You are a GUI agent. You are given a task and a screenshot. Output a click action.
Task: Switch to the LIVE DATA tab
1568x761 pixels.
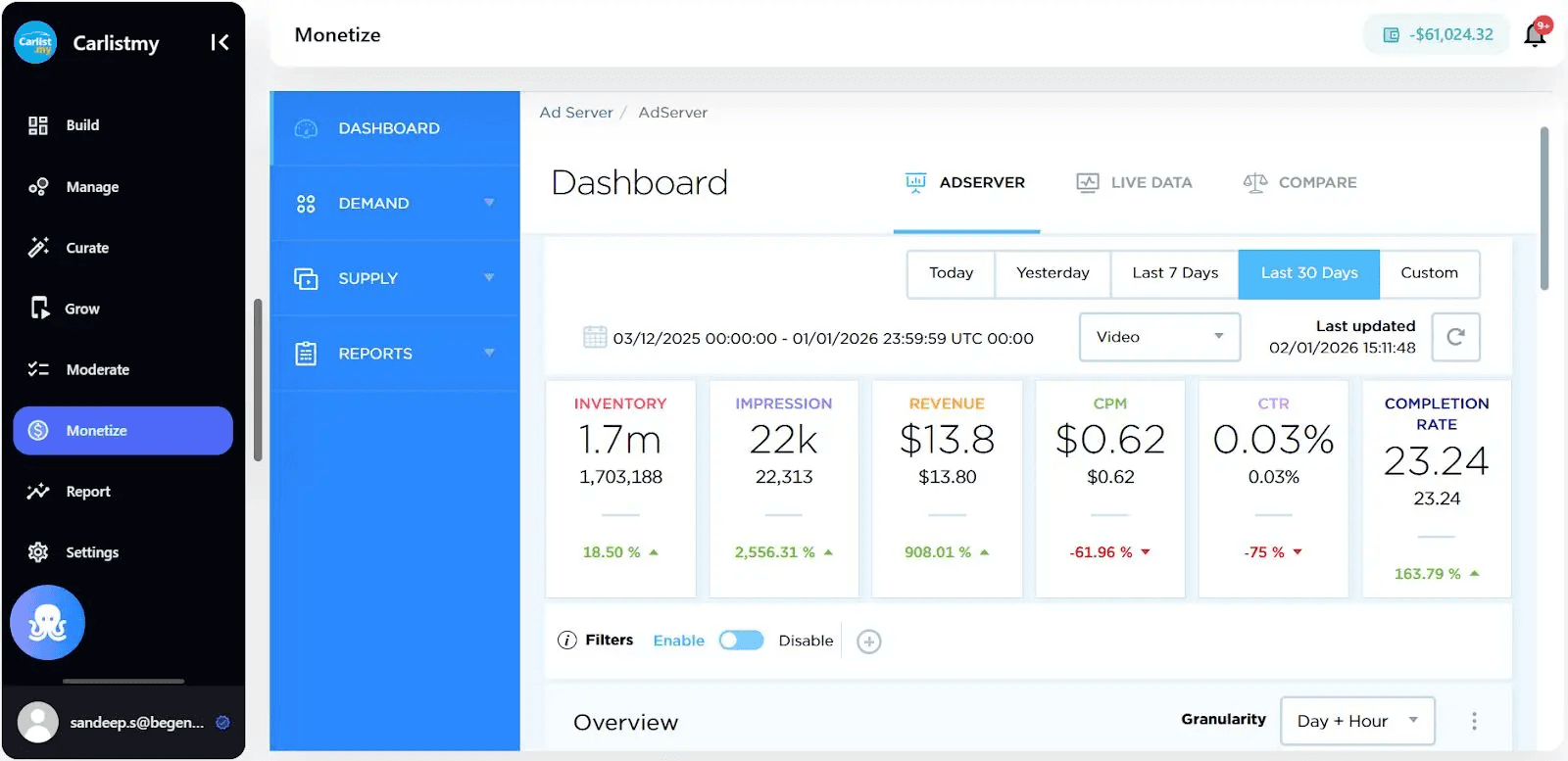(1134, 182)
